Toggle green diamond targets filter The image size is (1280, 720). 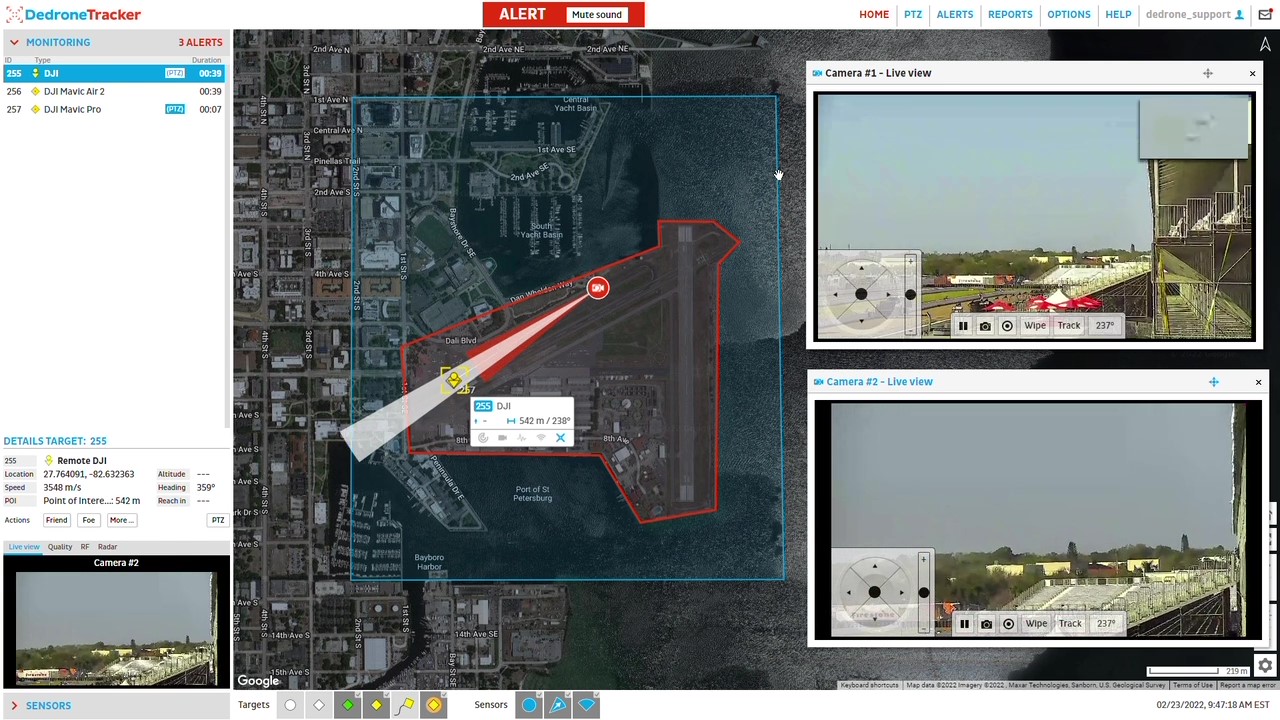click(x=348, y=705)
